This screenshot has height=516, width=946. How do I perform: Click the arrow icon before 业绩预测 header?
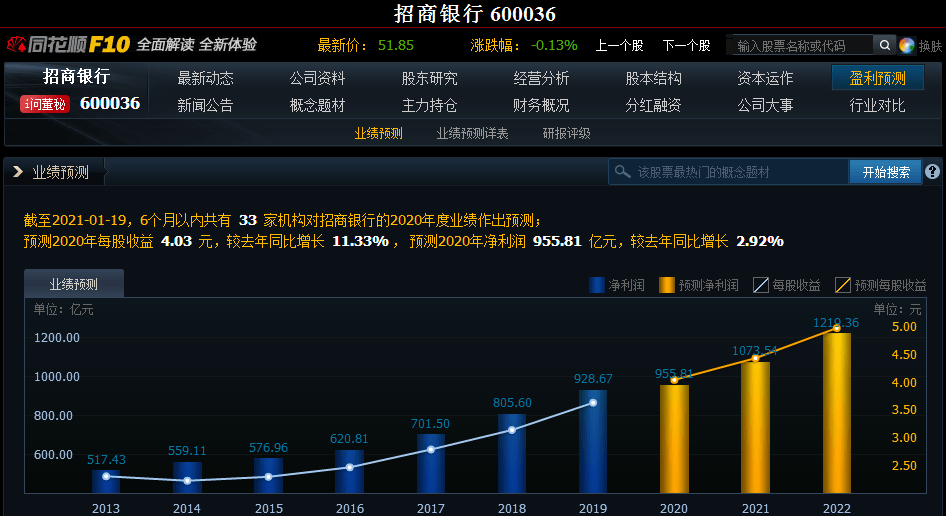click(x=18, y=172)
